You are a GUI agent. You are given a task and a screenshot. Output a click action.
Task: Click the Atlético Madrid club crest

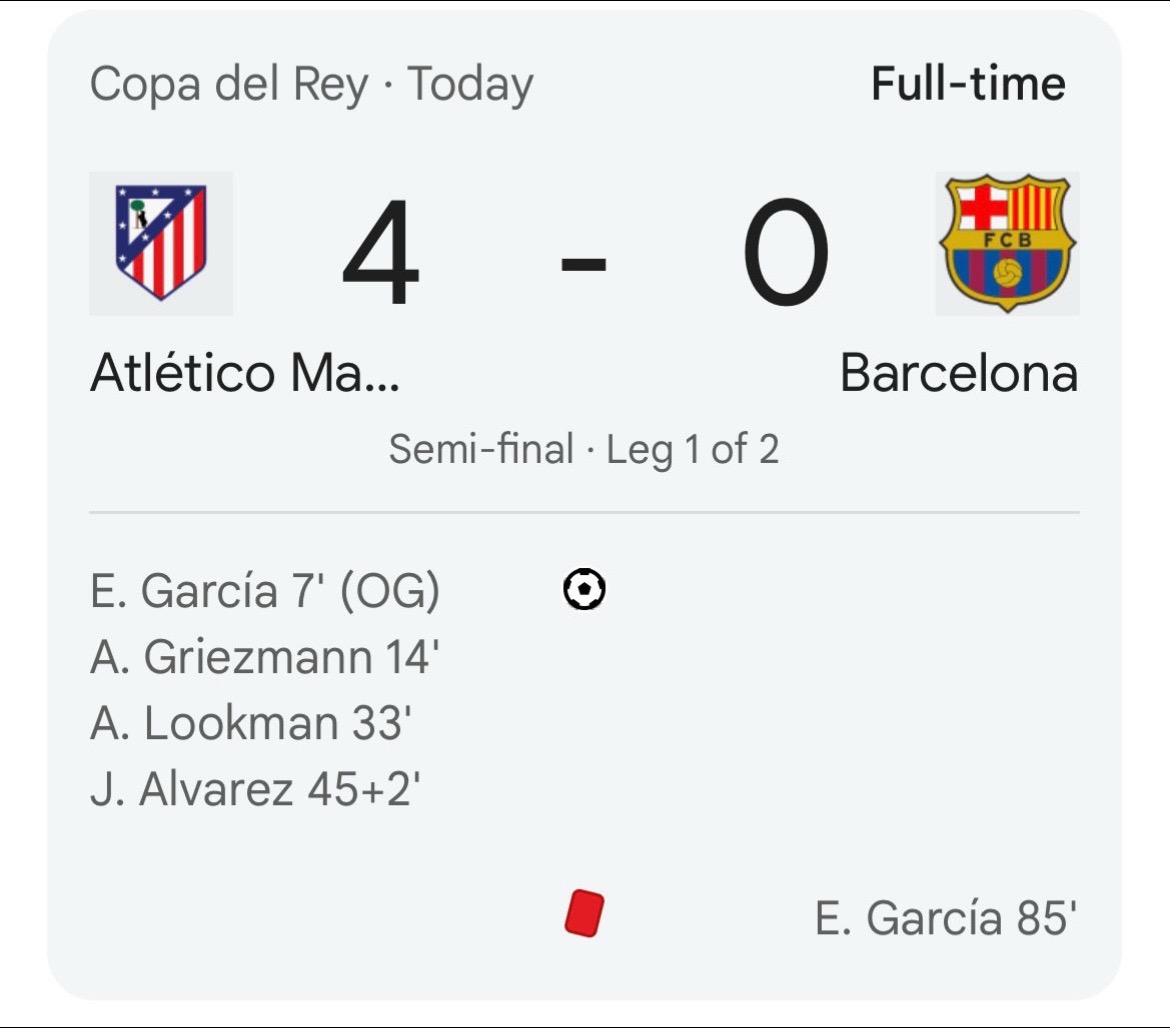[x=161, y=243]
